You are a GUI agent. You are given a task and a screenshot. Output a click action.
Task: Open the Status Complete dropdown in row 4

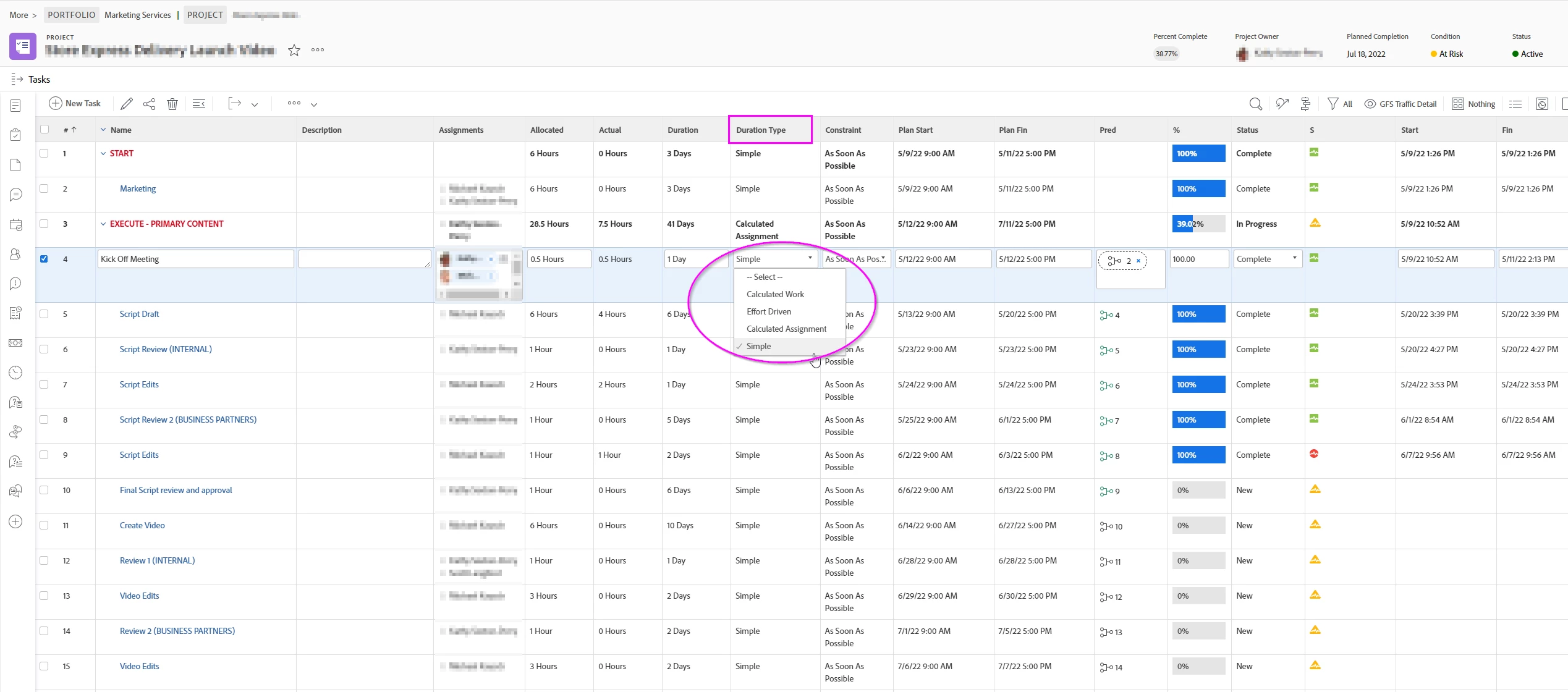pyautogui.click(x=1267, y=259)
